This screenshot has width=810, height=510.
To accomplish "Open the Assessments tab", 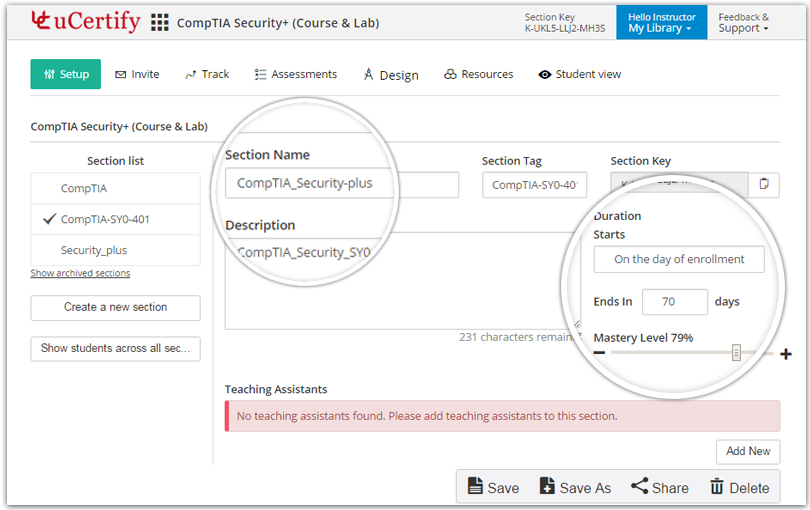I will click(295, 74).
